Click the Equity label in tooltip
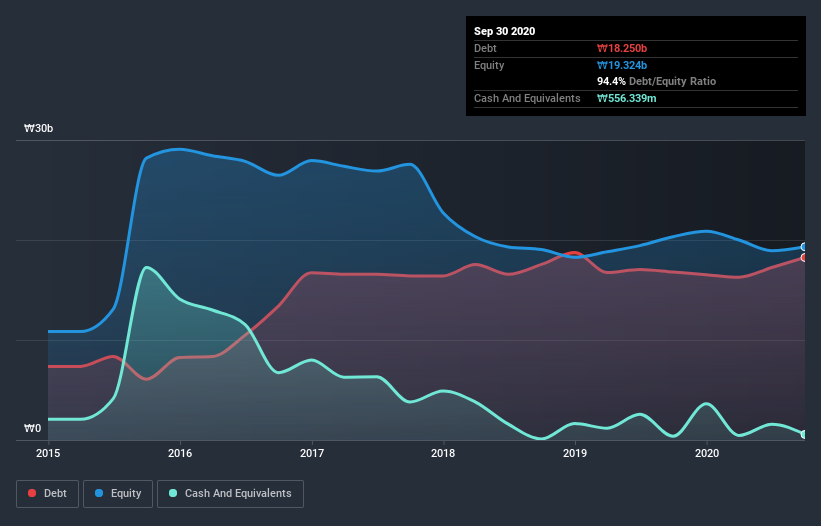 pyautogui.click(x=489, y=66)
